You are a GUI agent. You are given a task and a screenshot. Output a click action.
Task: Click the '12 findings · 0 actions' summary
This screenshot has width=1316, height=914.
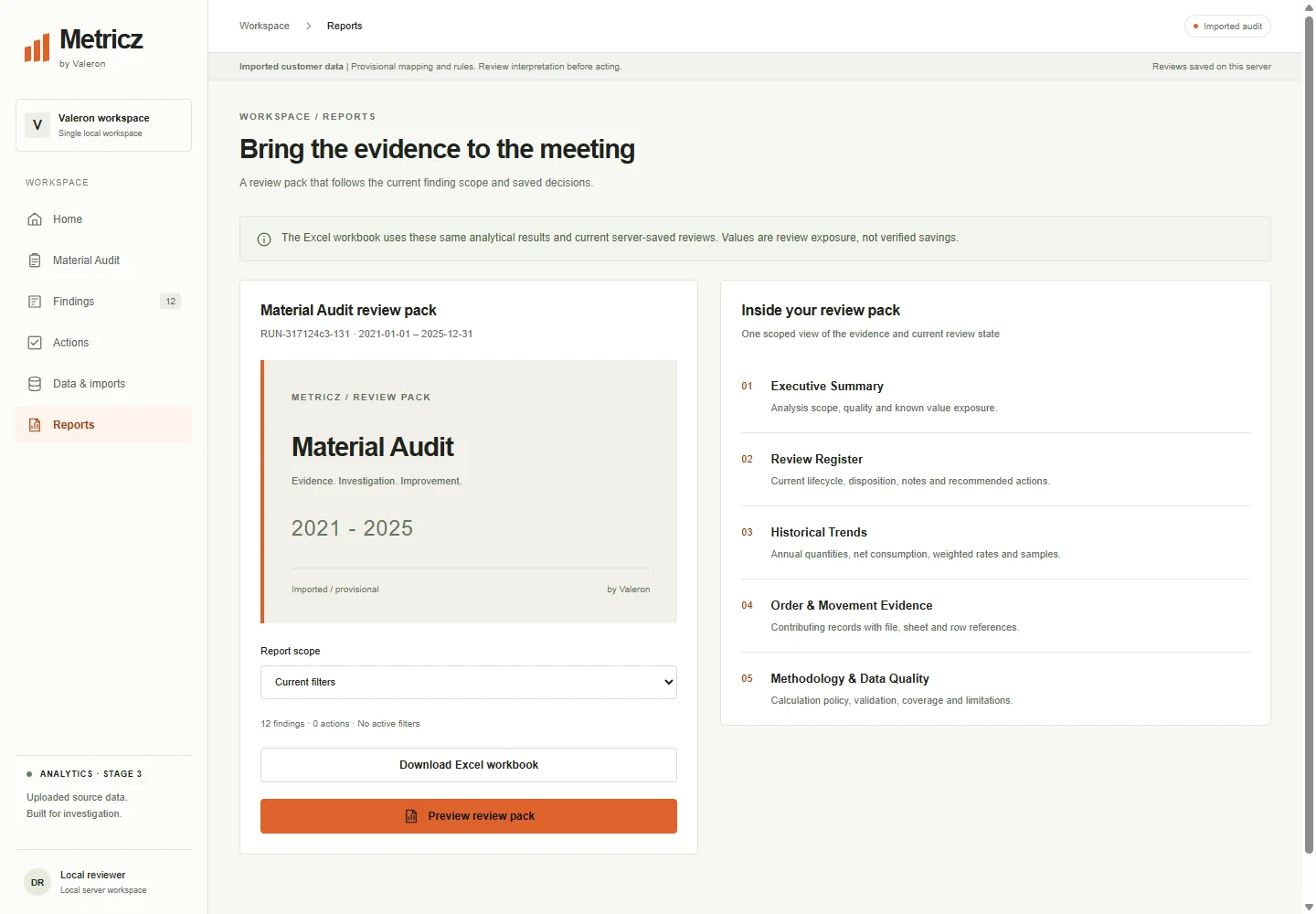(x=305, y=724)
